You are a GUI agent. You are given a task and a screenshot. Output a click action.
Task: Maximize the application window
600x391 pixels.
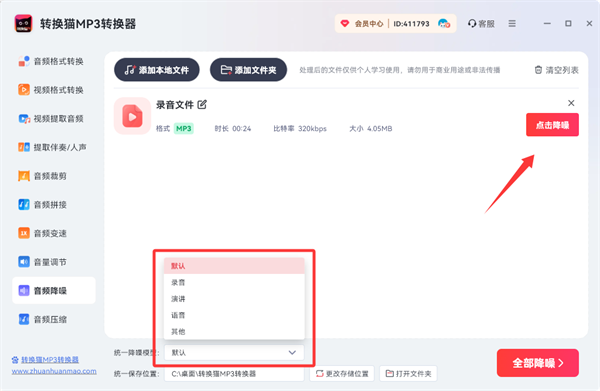point(568,24)
